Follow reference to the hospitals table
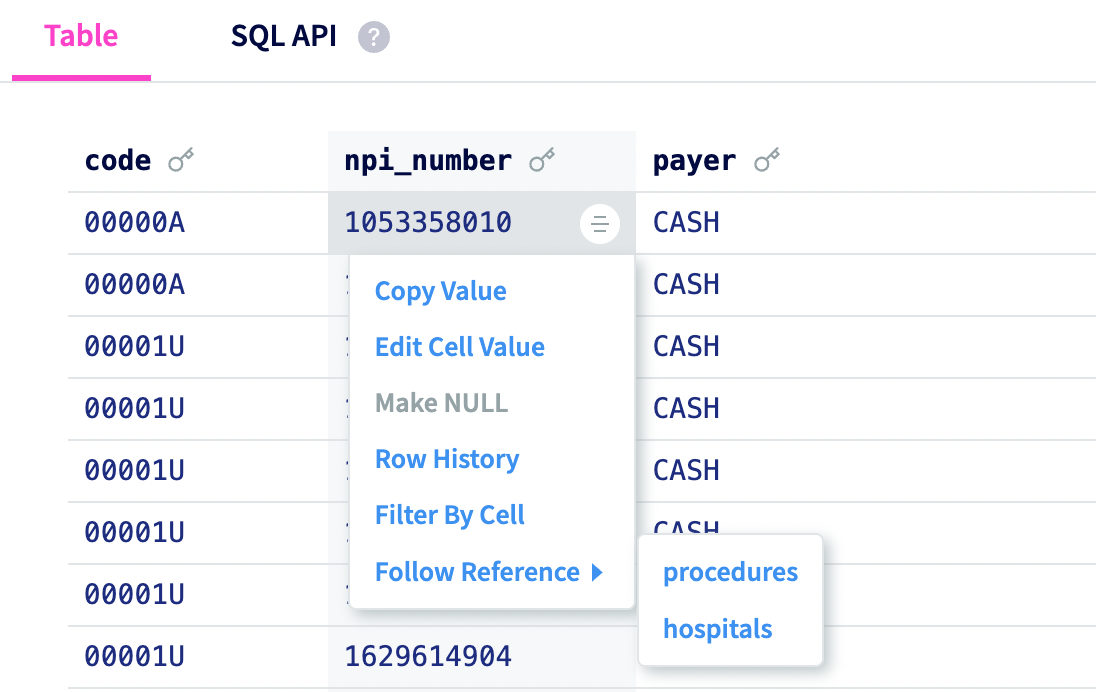Screen dimensions: 1096x692 [717, 629]
